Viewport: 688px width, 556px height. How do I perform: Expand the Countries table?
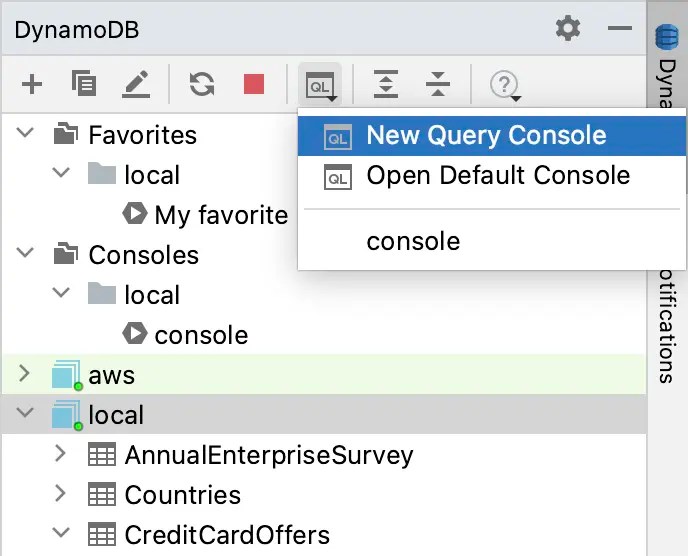pos(61,493)
